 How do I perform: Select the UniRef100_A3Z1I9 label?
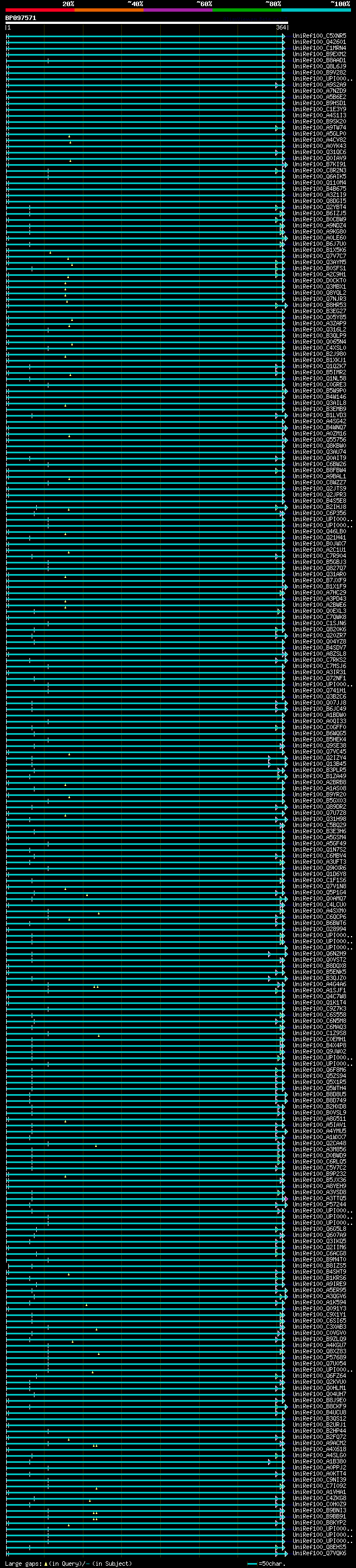(319, 195)
